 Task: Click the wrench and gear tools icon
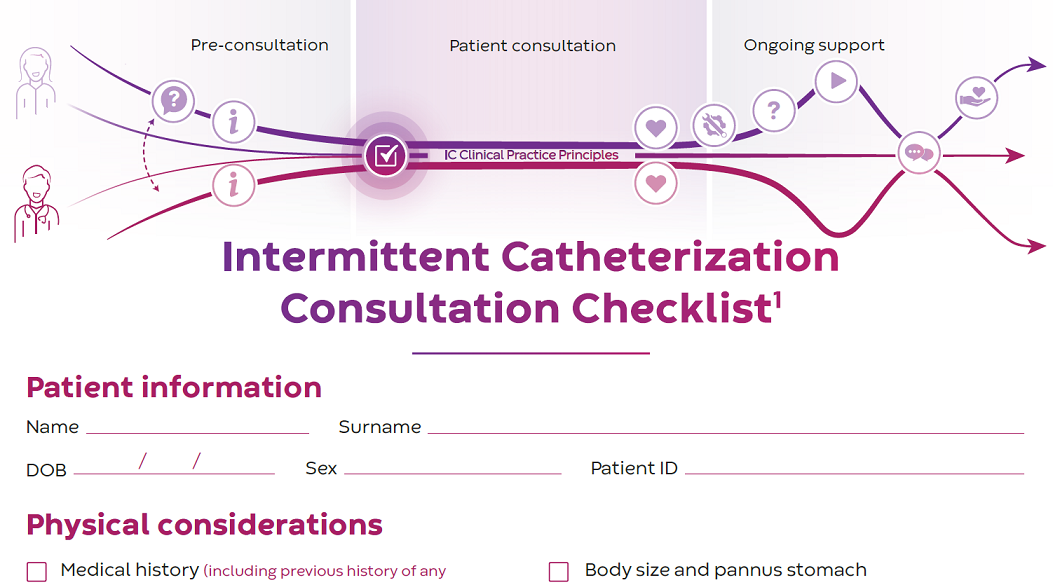pos(714,125)
